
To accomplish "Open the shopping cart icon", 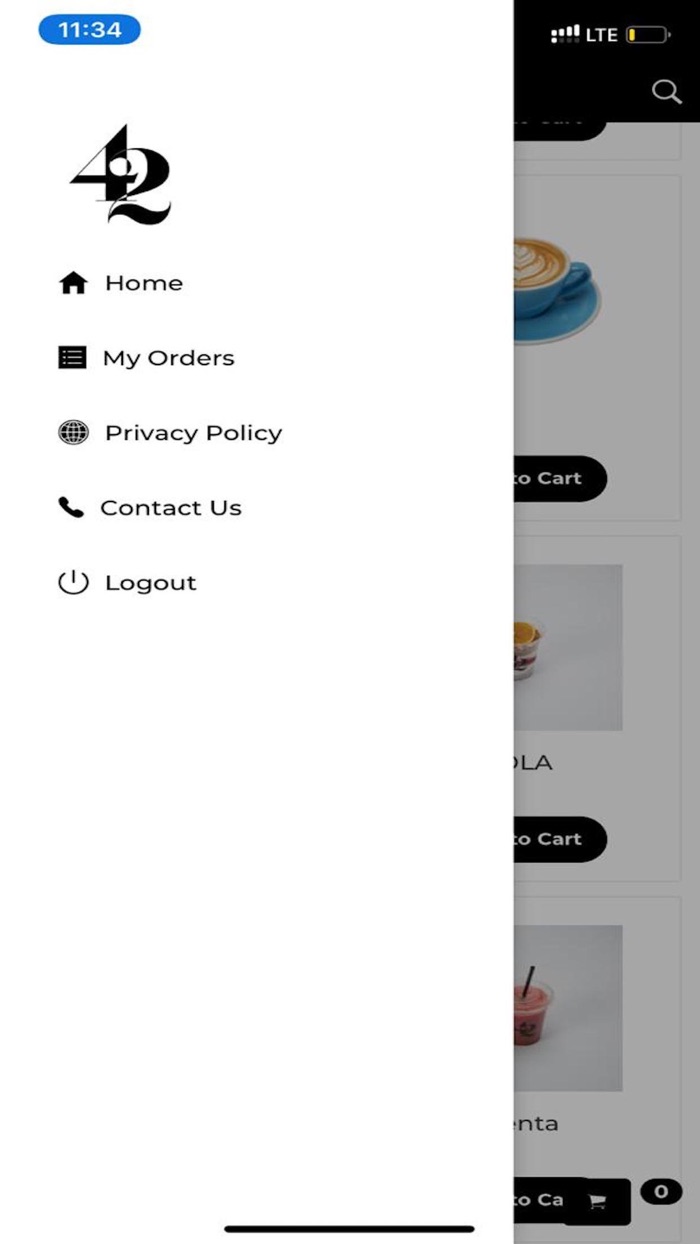I will [x=598, y=1202].
